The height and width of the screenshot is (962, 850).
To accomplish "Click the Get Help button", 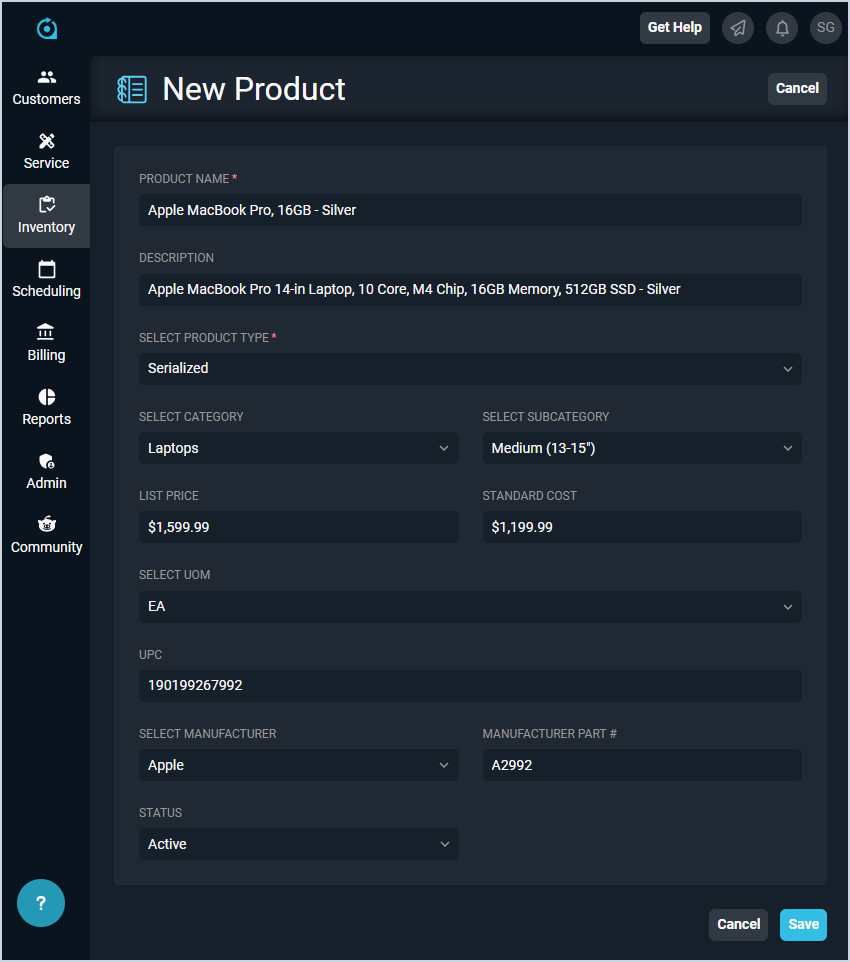I will coord(674,28).
